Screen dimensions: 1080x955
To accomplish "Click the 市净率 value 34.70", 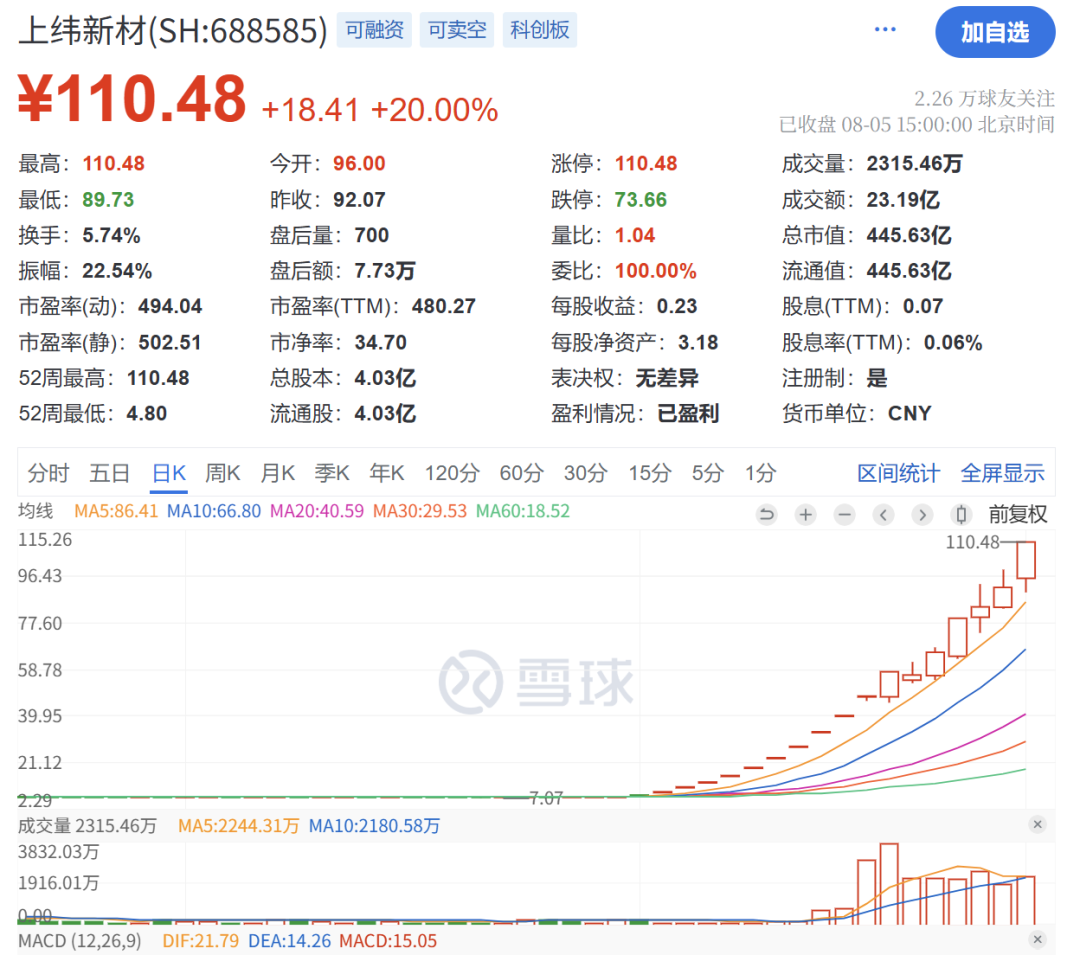I will [x=381, y=343].
